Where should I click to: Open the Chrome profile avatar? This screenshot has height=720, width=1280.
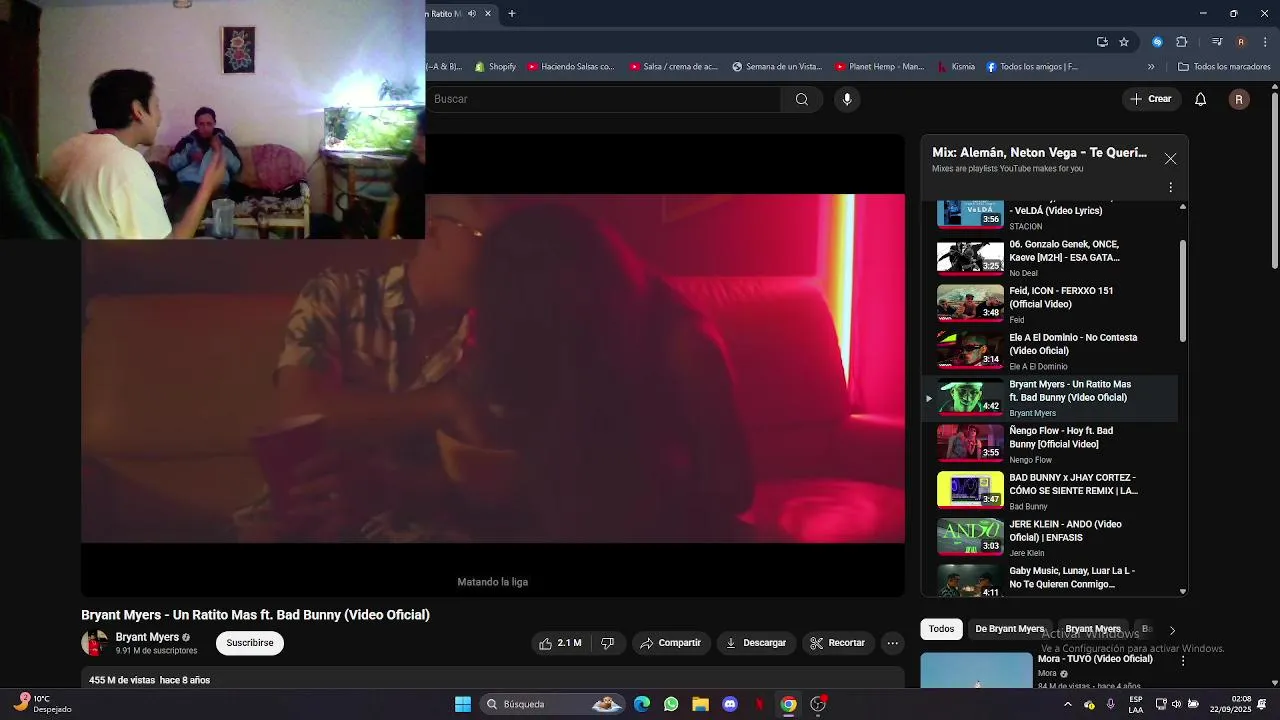[1241, 42]
